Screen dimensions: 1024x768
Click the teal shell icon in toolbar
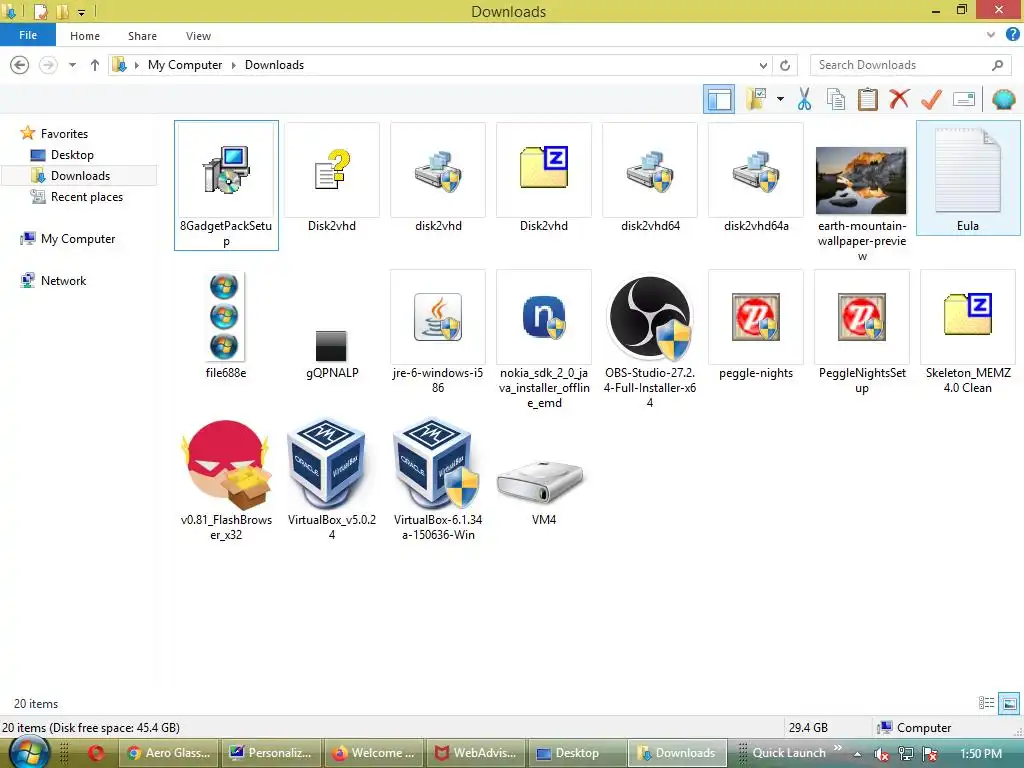click(x=1003, y=99)
